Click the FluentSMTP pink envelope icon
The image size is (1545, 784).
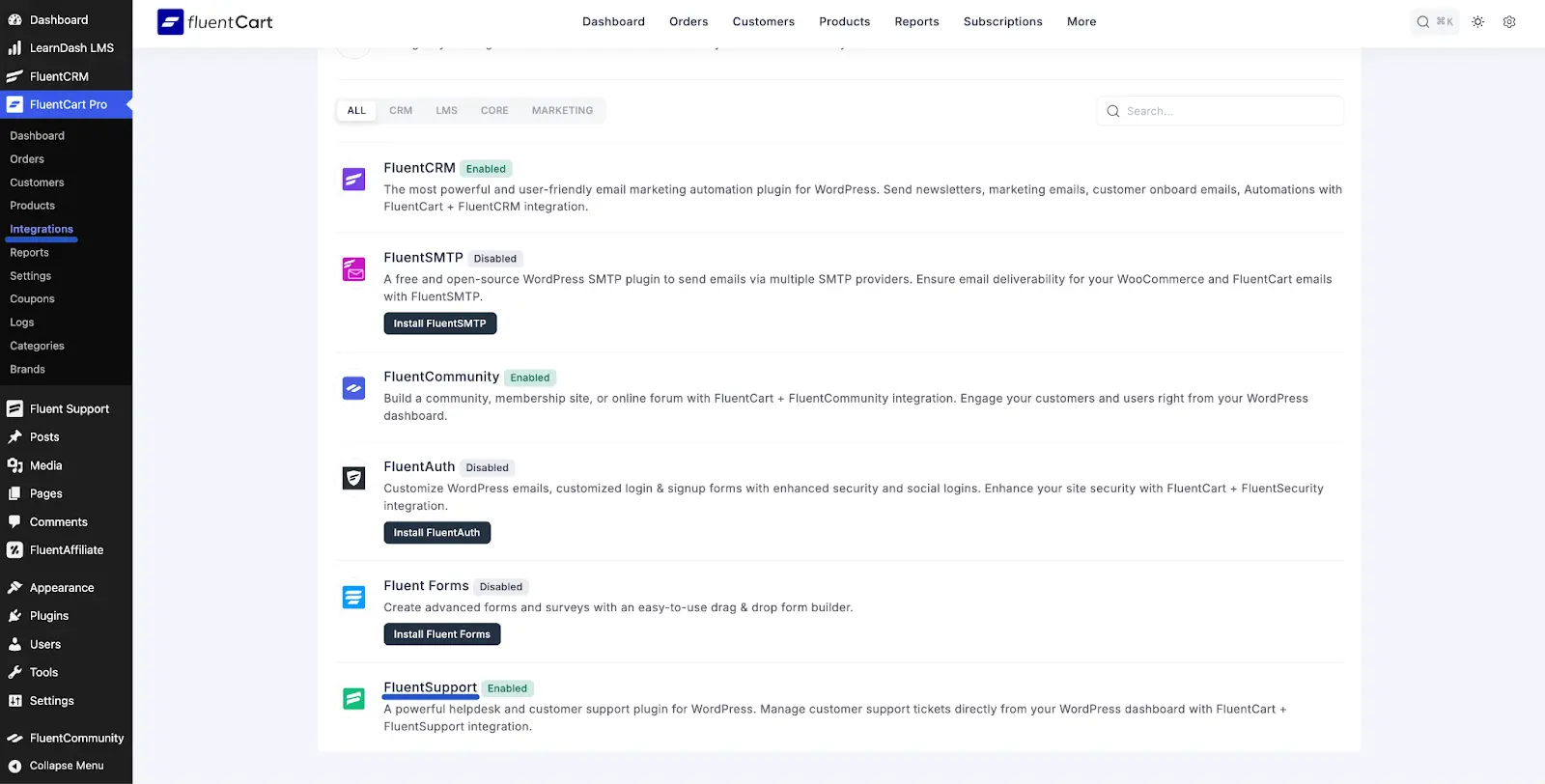coord(353,269)
